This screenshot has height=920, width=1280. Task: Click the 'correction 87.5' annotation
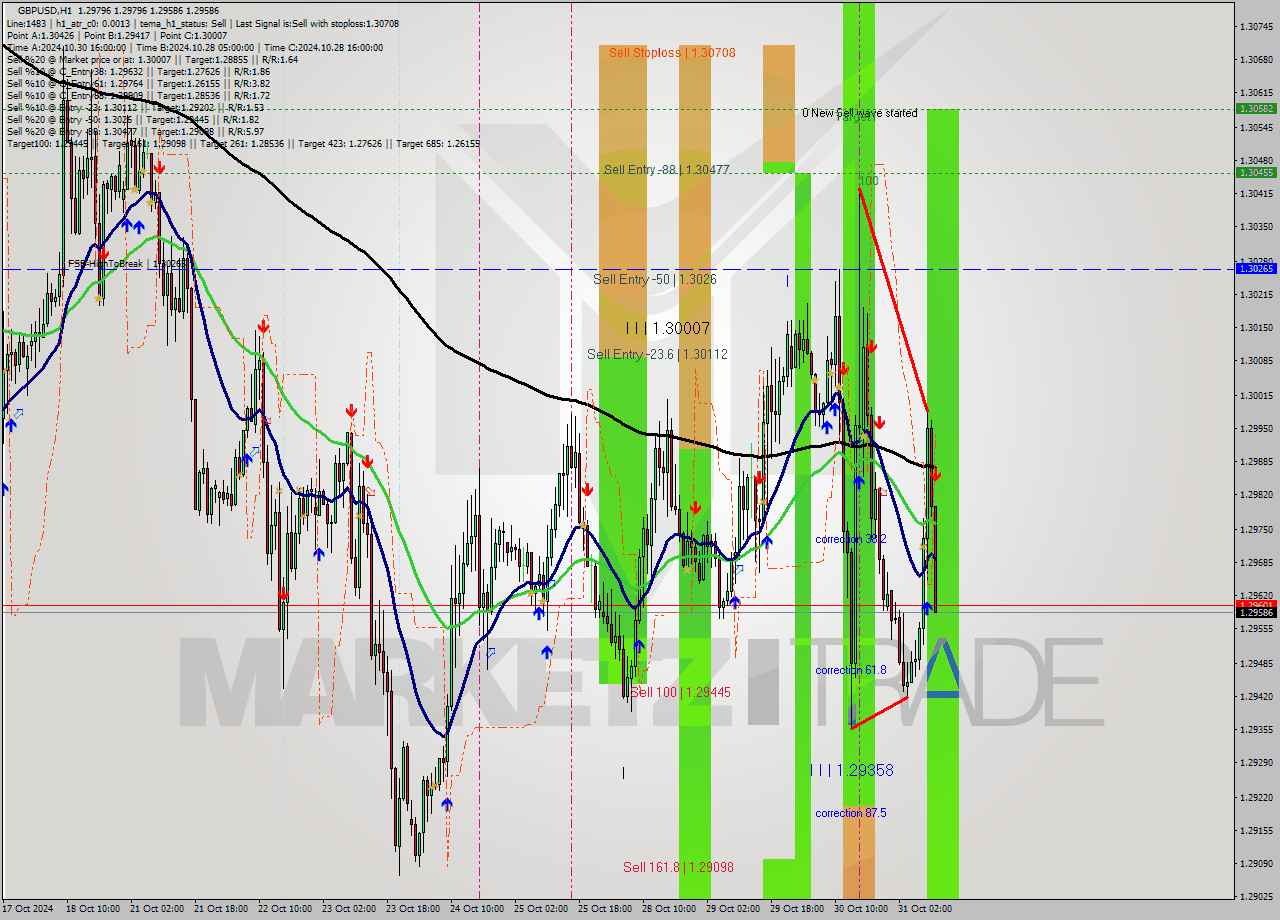851,813
